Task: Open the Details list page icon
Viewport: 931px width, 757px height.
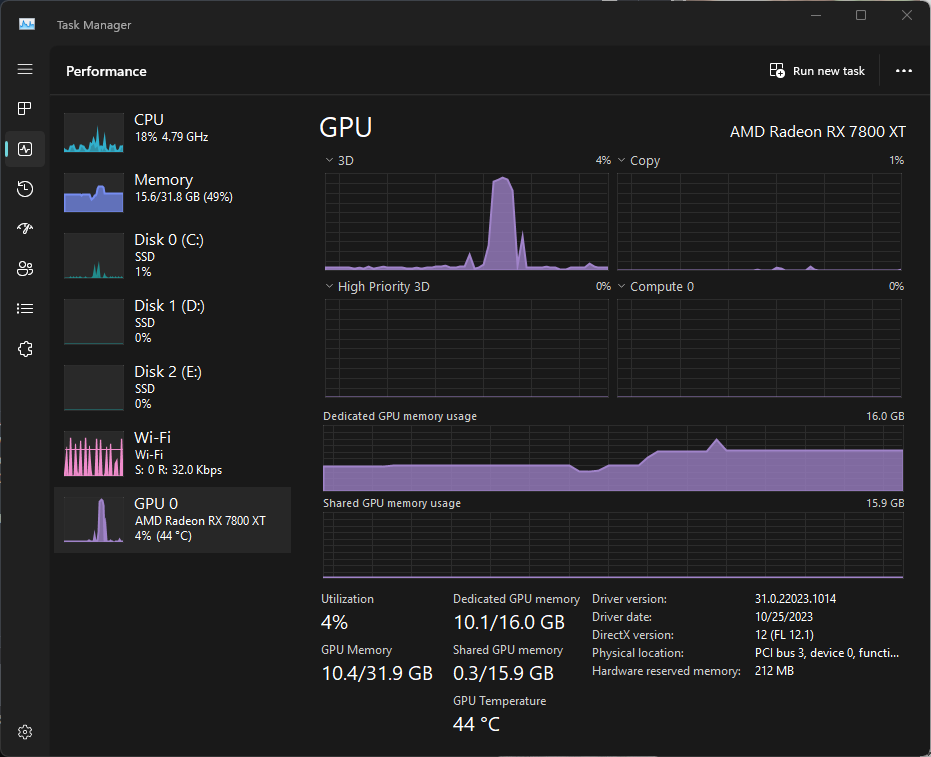Action: coord(25,308)
